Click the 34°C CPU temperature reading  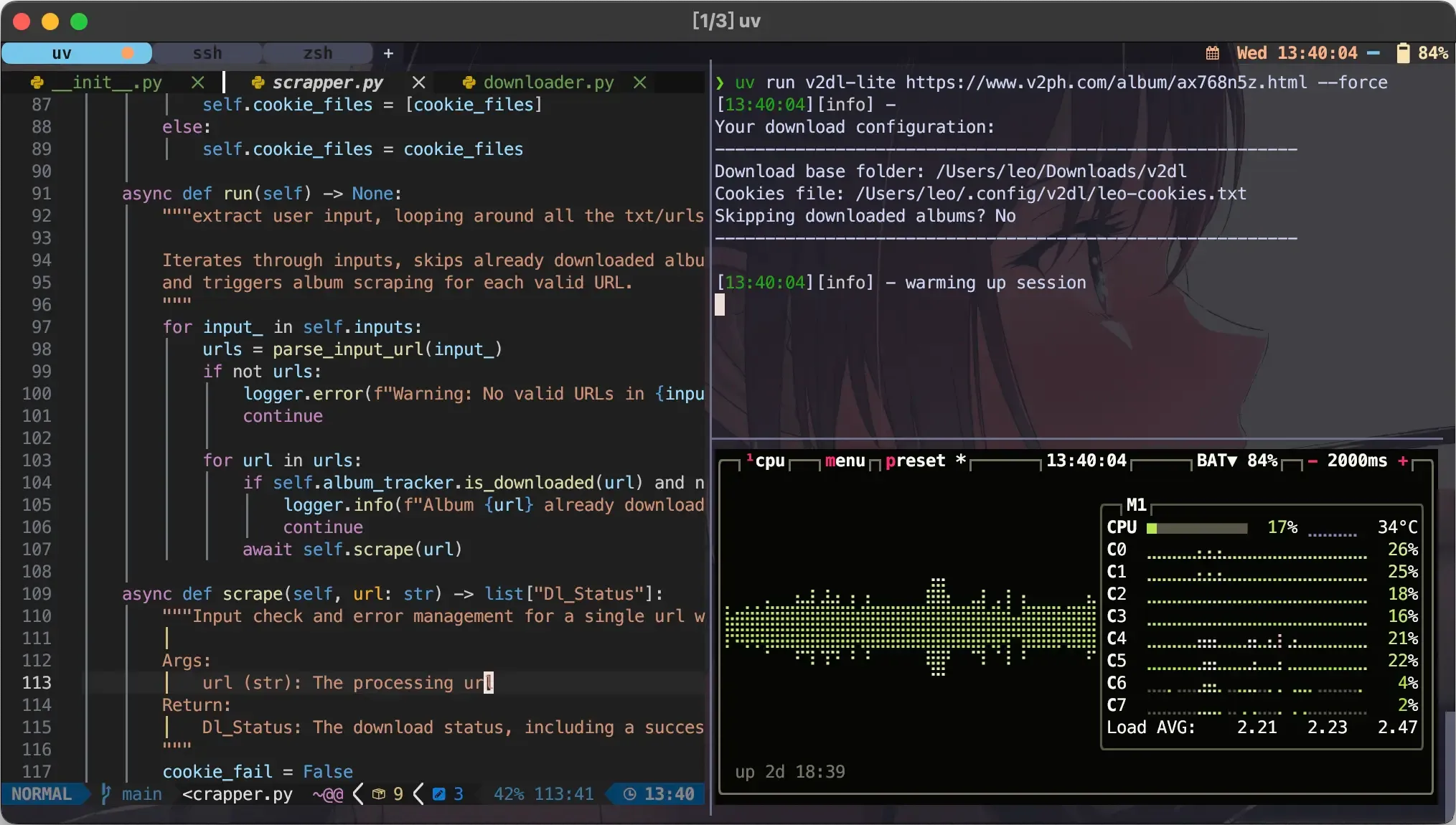[1397, 527]
